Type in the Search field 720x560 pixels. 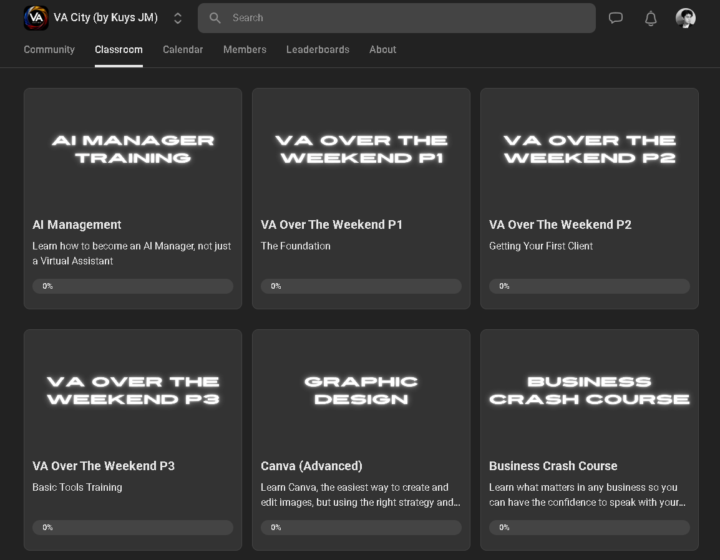[x=400, y=18]
